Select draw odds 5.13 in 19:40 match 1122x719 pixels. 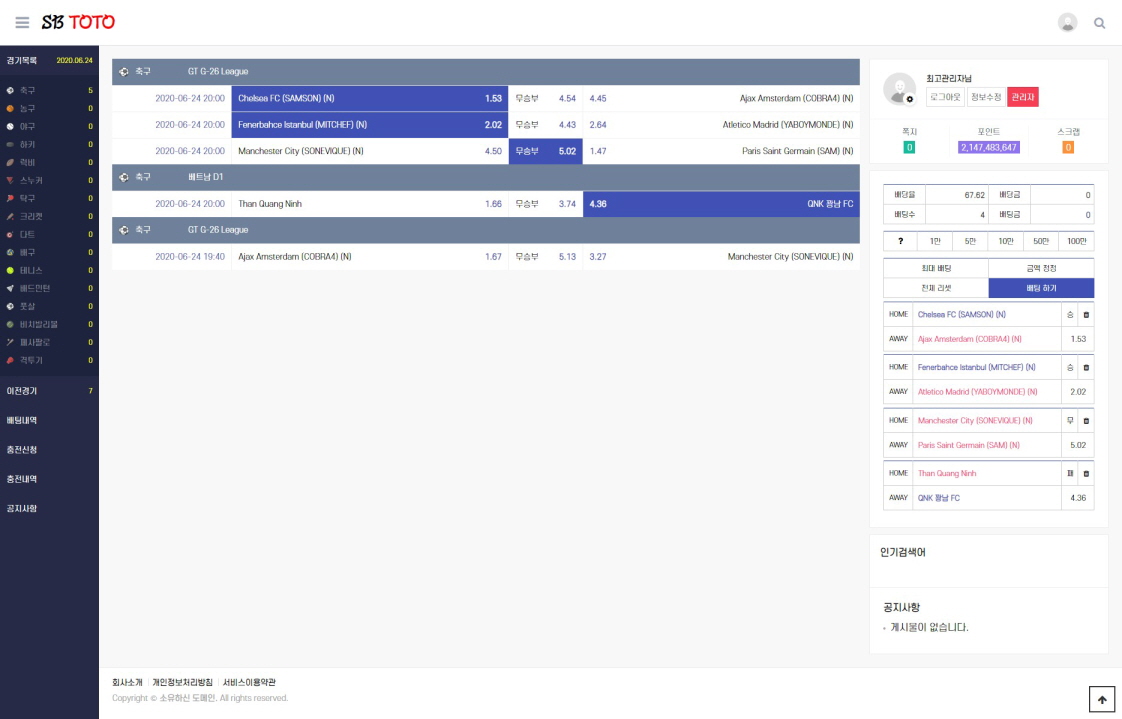point(545,257)
